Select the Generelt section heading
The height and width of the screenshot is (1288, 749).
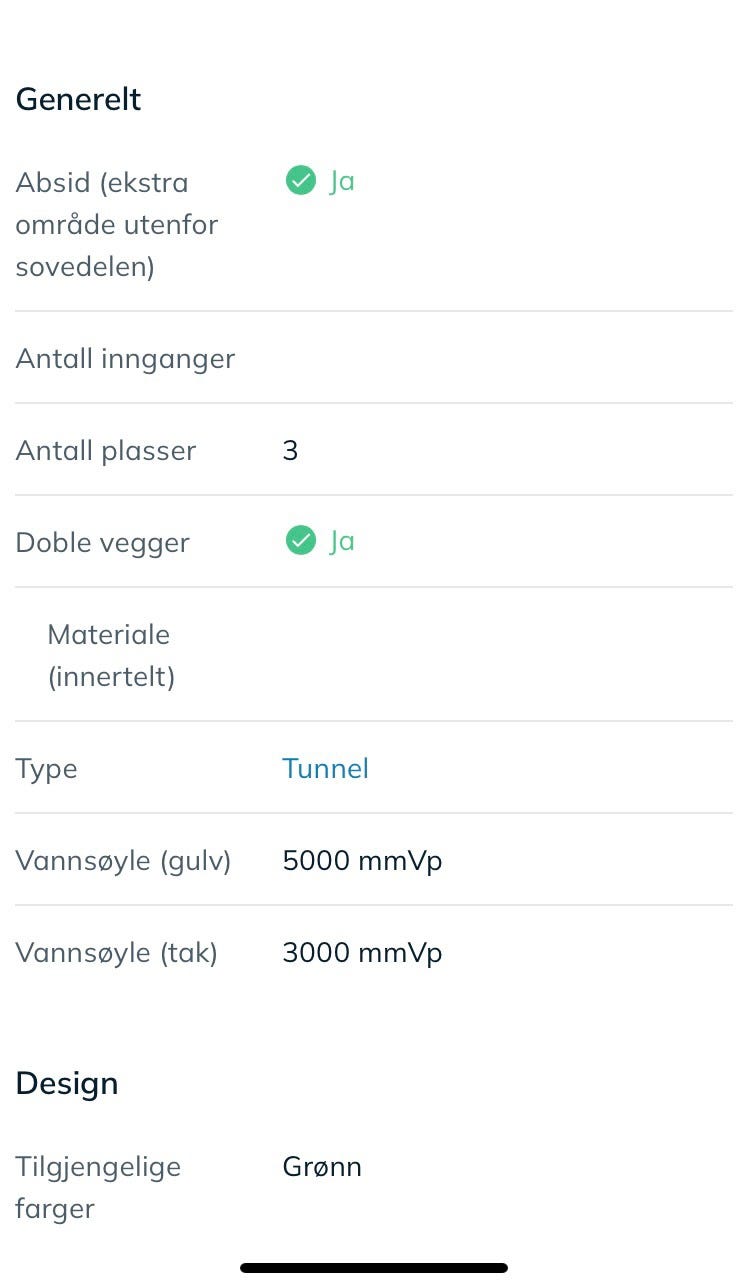point(79,100)
